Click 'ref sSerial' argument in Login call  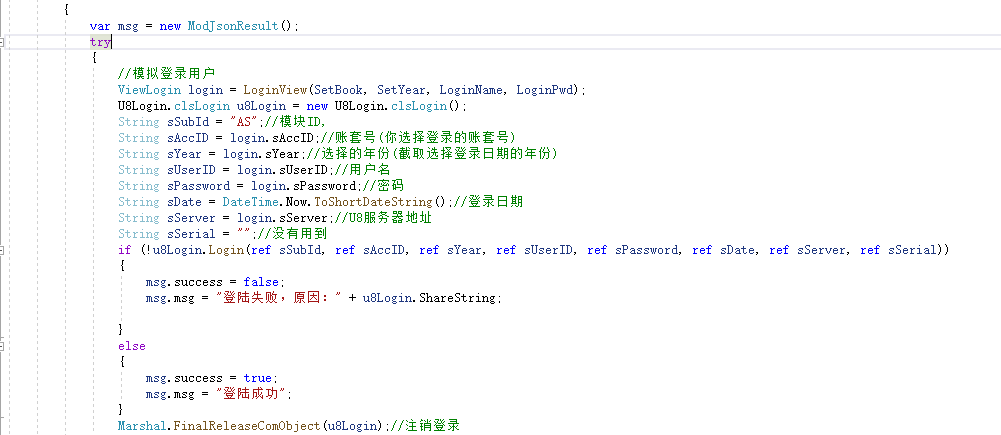(x=899, y=250)
